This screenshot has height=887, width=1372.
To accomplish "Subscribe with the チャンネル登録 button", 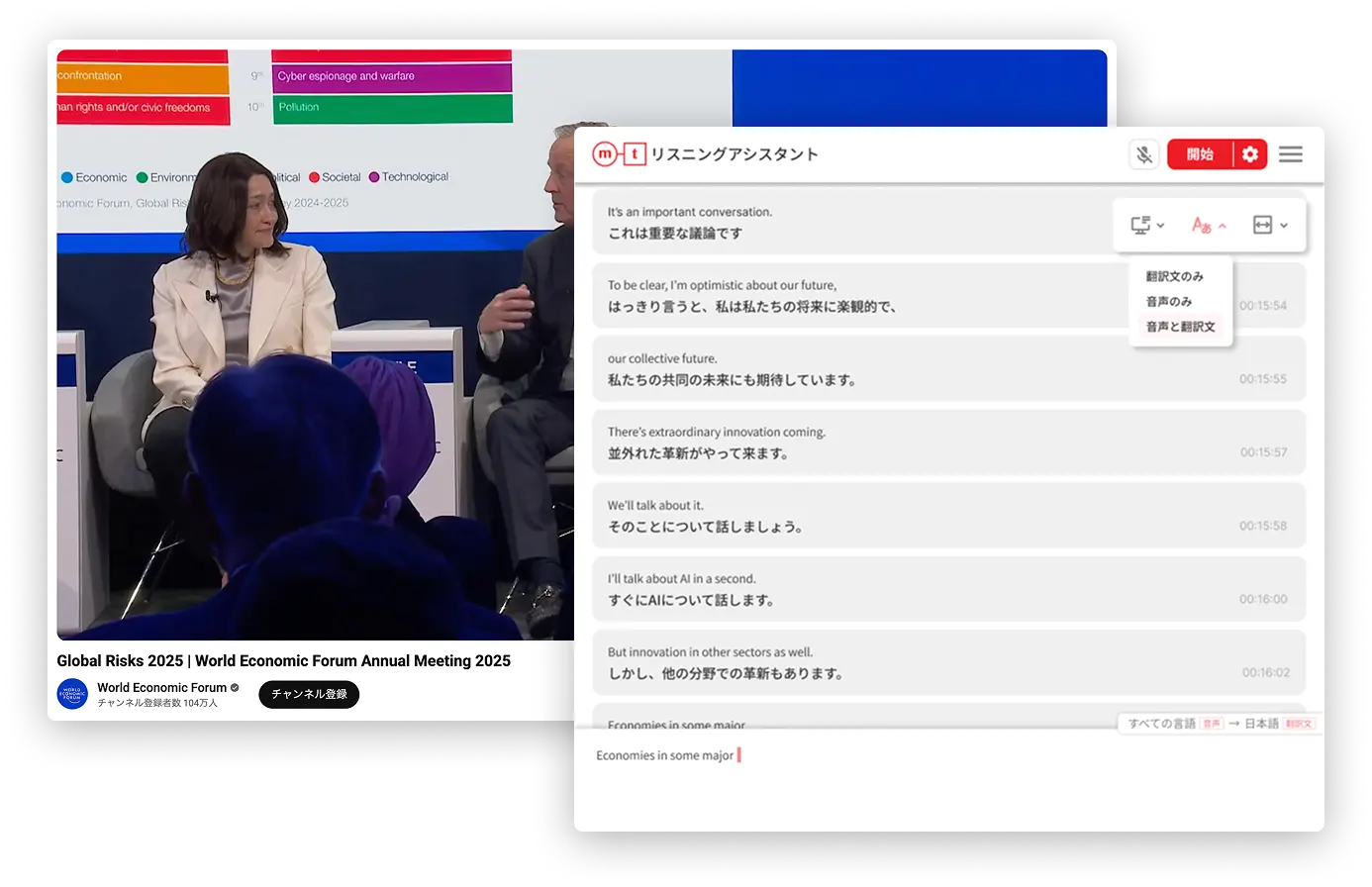I will click(309, 694).
